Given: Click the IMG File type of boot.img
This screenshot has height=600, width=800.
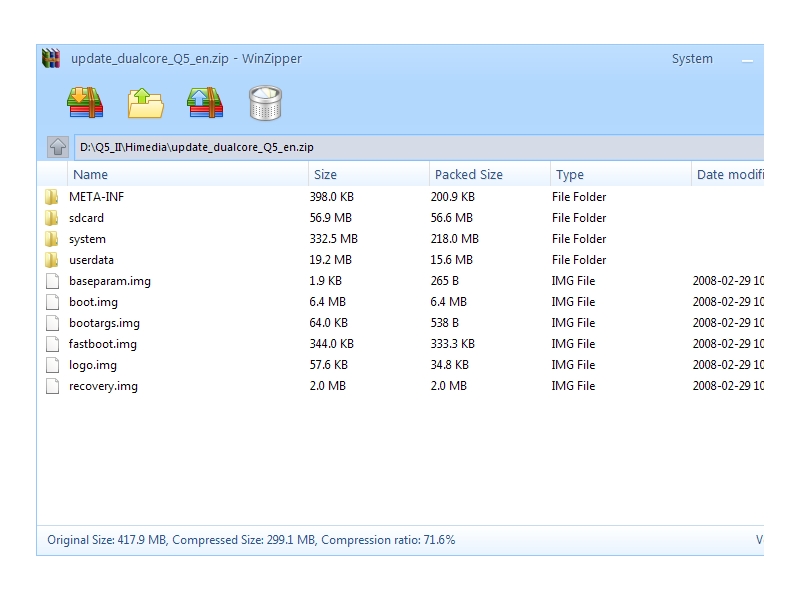Looking at the screenshot, I should pyautogui.click(x=573, y=302).
